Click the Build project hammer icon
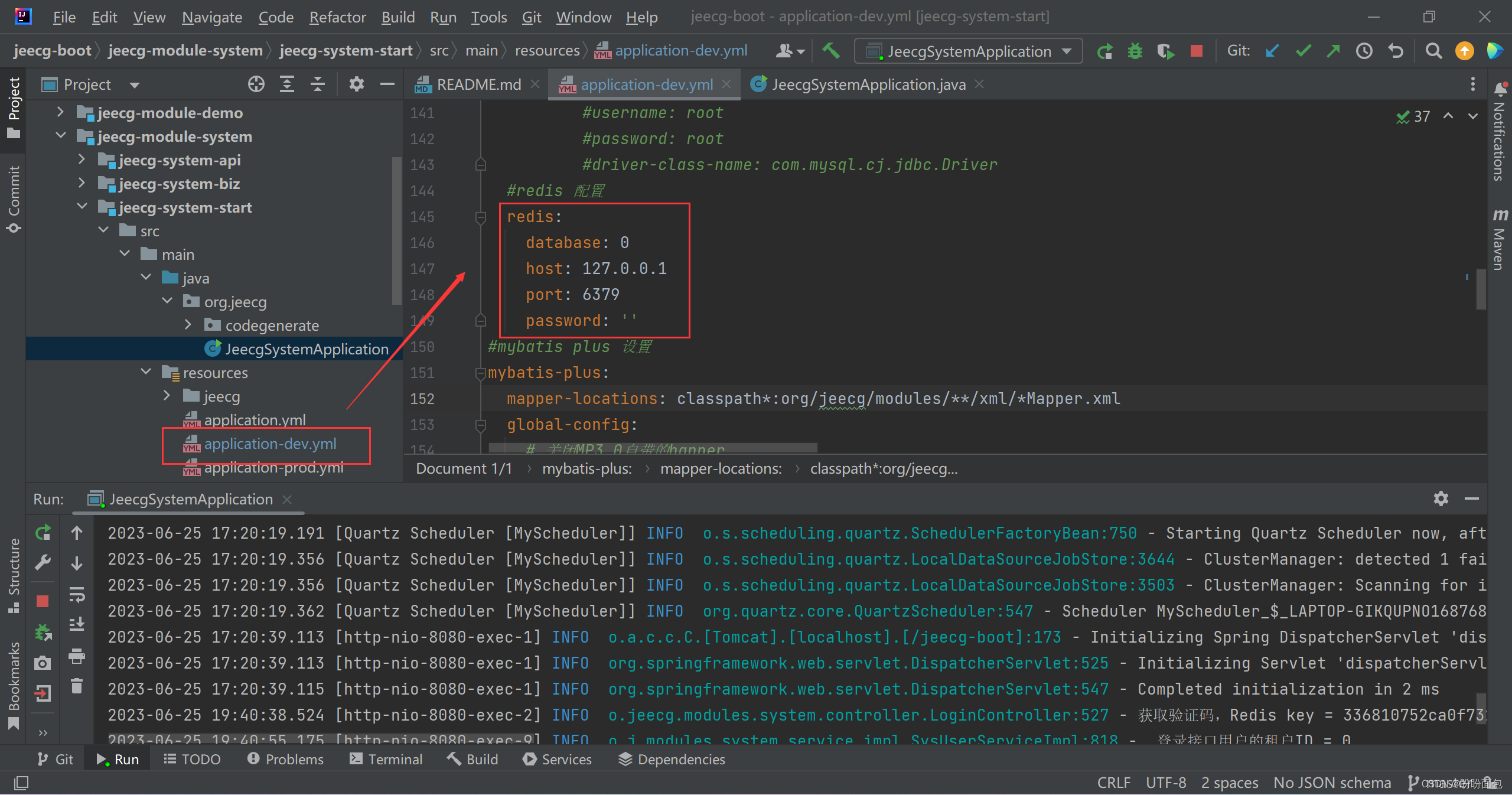This screenshot has width=1512, height=795. [x=830, y=51]
